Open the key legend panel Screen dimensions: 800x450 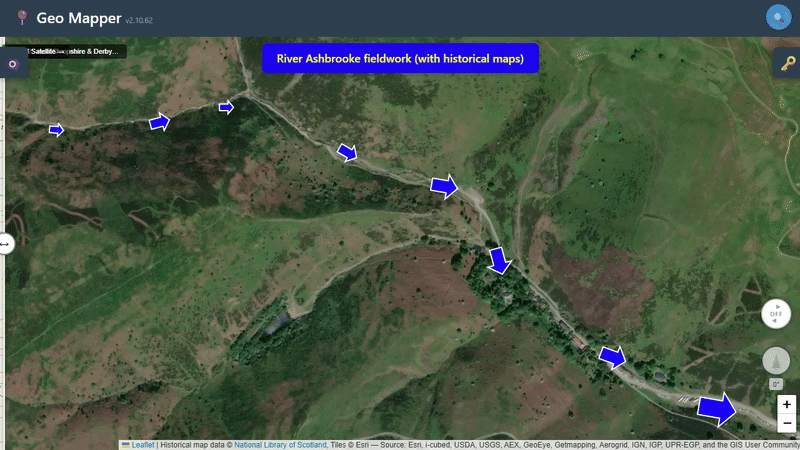point(787,63)
